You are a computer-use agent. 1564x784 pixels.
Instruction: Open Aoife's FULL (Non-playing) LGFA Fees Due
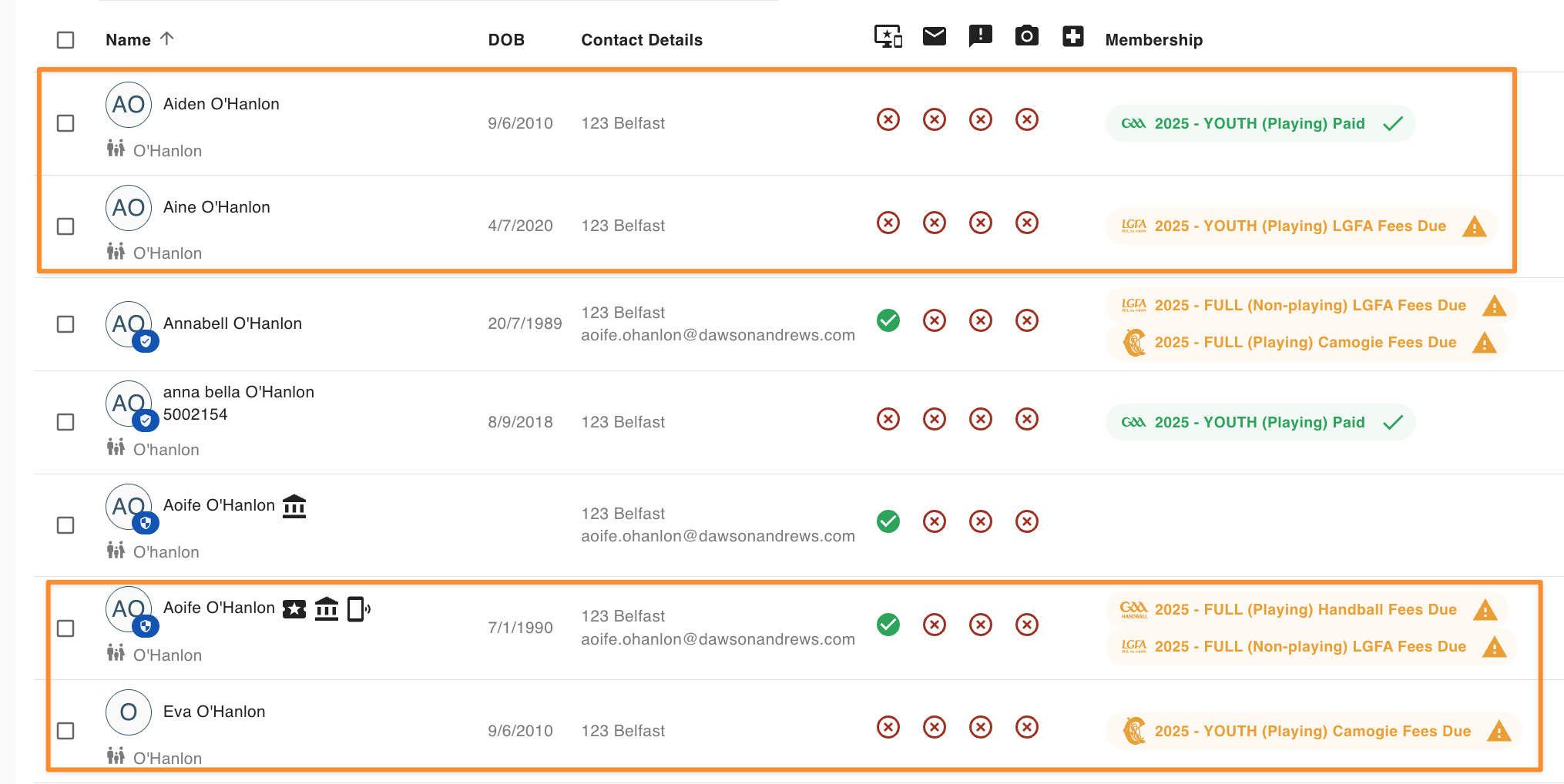point(1311,647)
